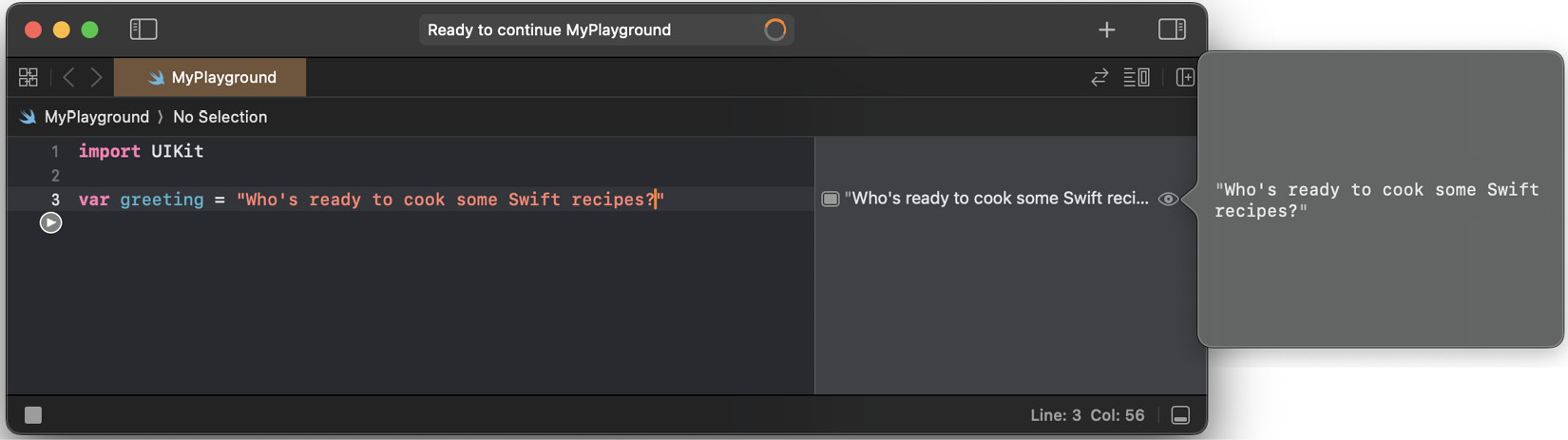The width and height of the screenshot is (1568, 440).
Task: Click the Line 3 Col 56 indicator
Action: (1087, 415)
